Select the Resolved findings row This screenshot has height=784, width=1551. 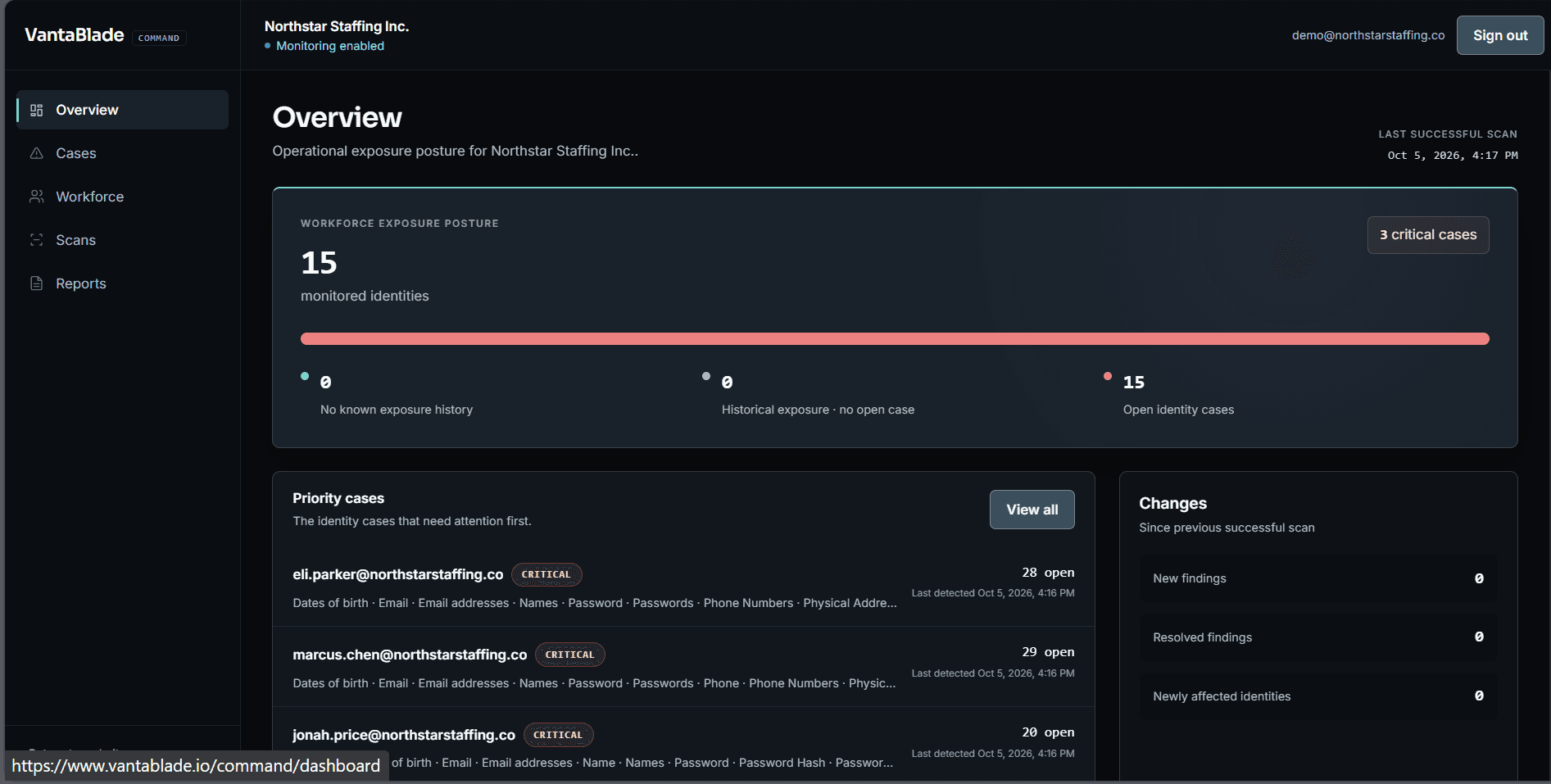[x=1317, y=637]
